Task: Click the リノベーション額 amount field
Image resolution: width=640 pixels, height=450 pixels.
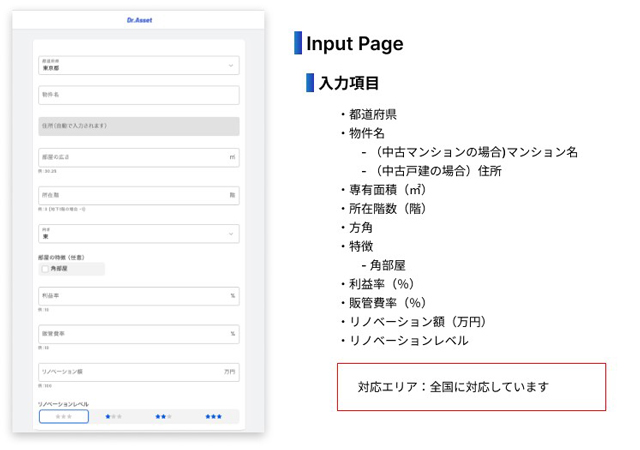Action: [x=139, y=372]
